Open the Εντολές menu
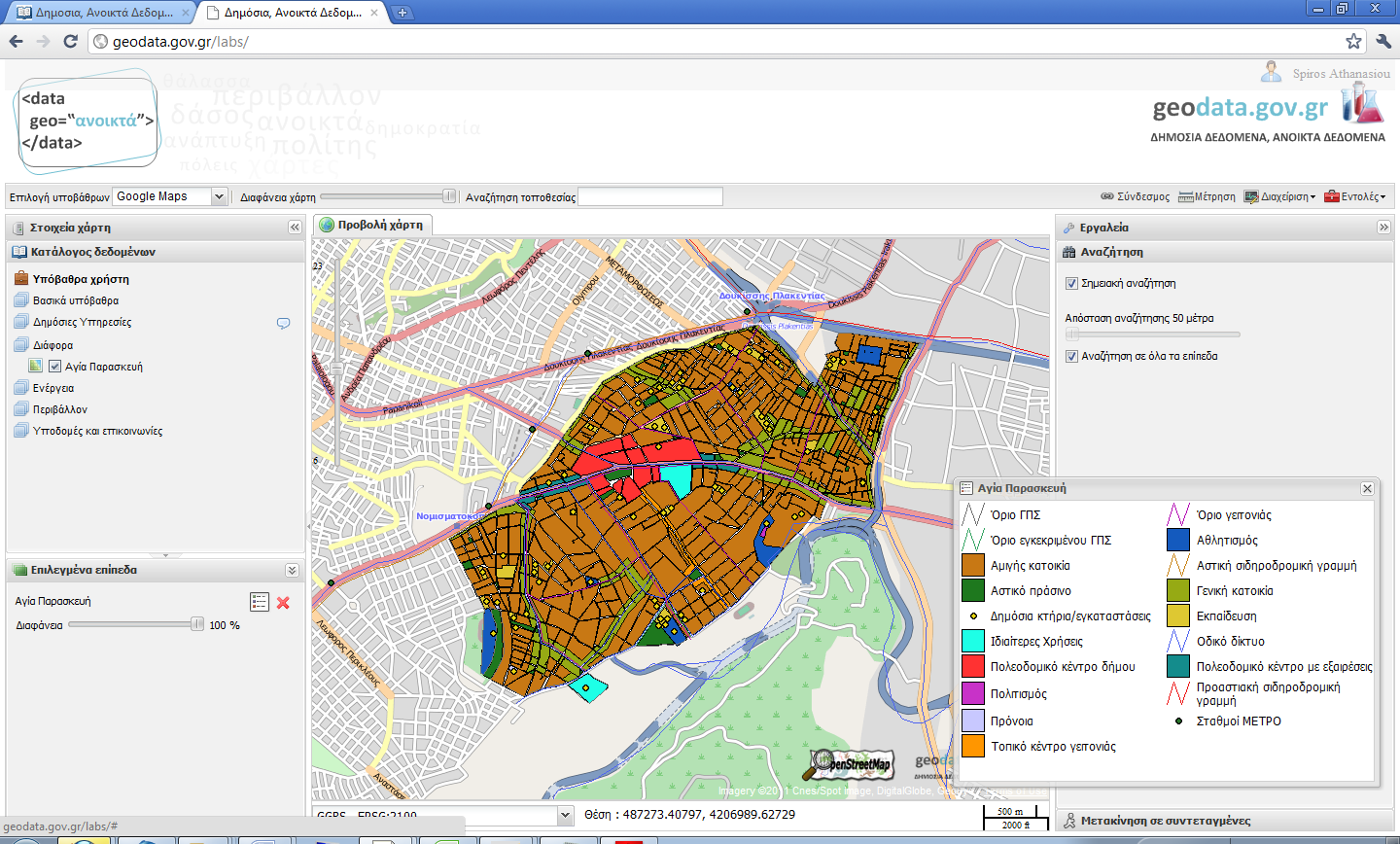Image resolution: width=1400 pixels, height=844 pixels. coord(1355,196)
